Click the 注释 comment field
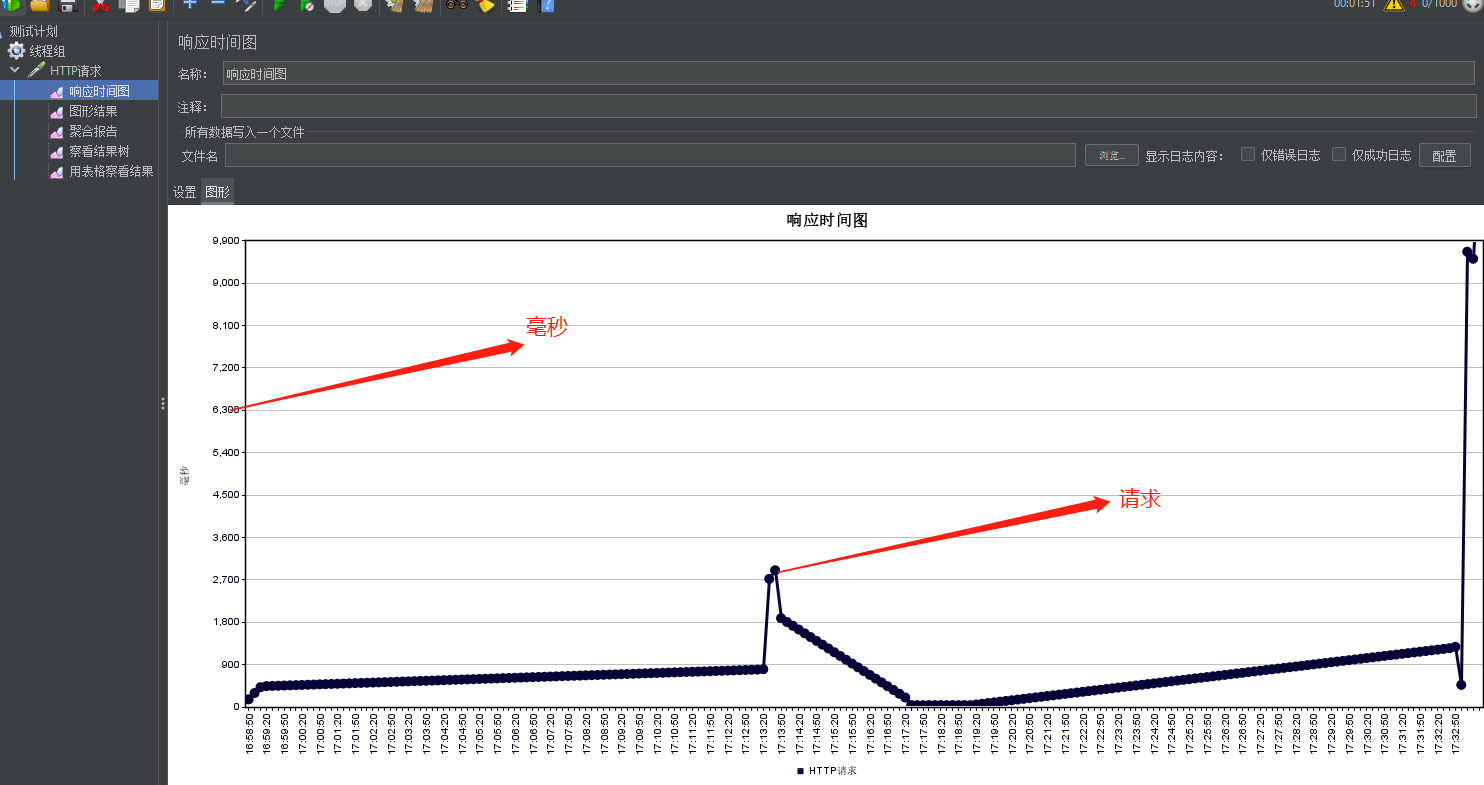 [848, 106]
